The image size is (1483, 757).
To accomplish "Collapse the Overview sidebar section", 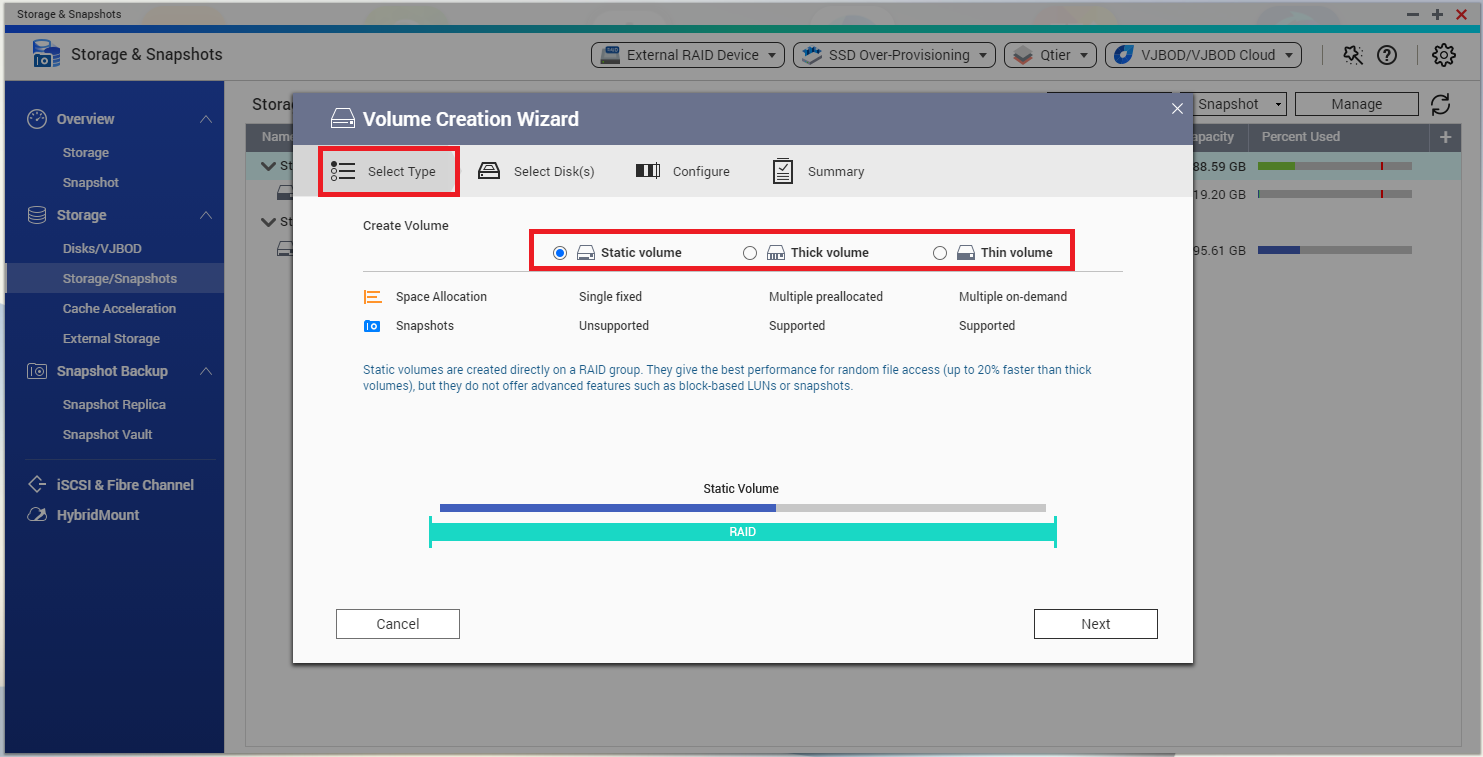I will pyautogui.click(x=205, y=119).
